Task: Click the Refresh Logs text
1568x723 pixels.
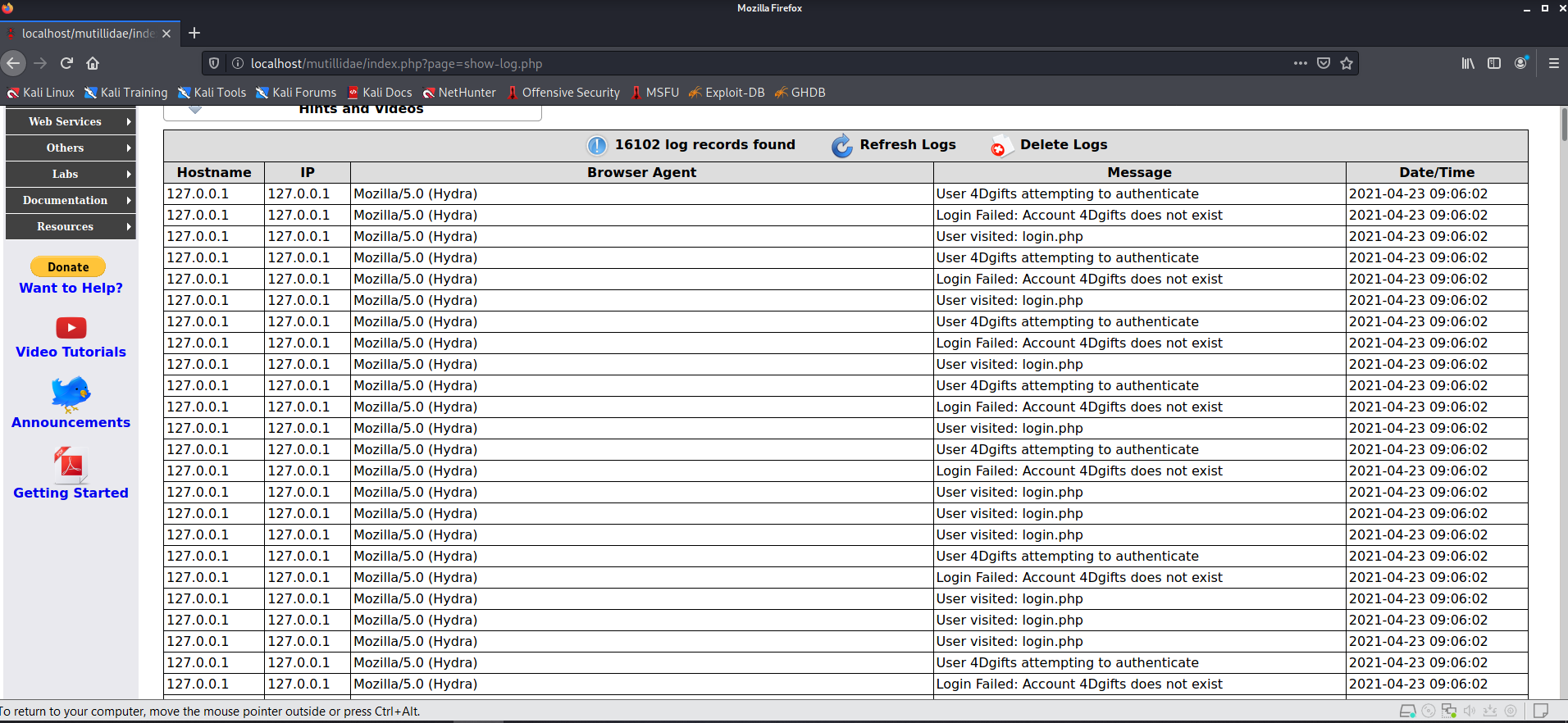Action: click(x=908, y=144)
